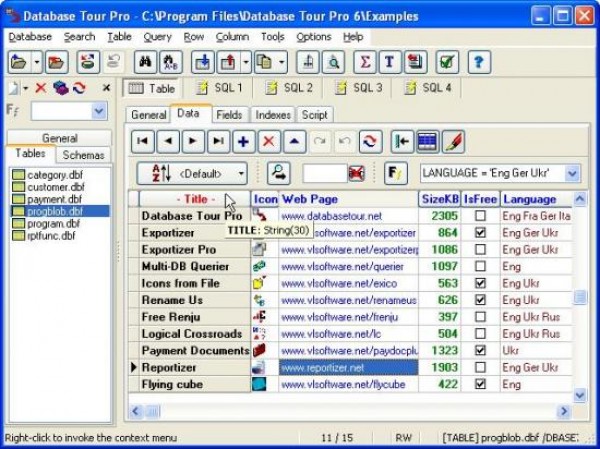The height and width of the screenshot is (449, 600).
Task: Click the Payment Documents title cell
Action: tap(195, 351)
